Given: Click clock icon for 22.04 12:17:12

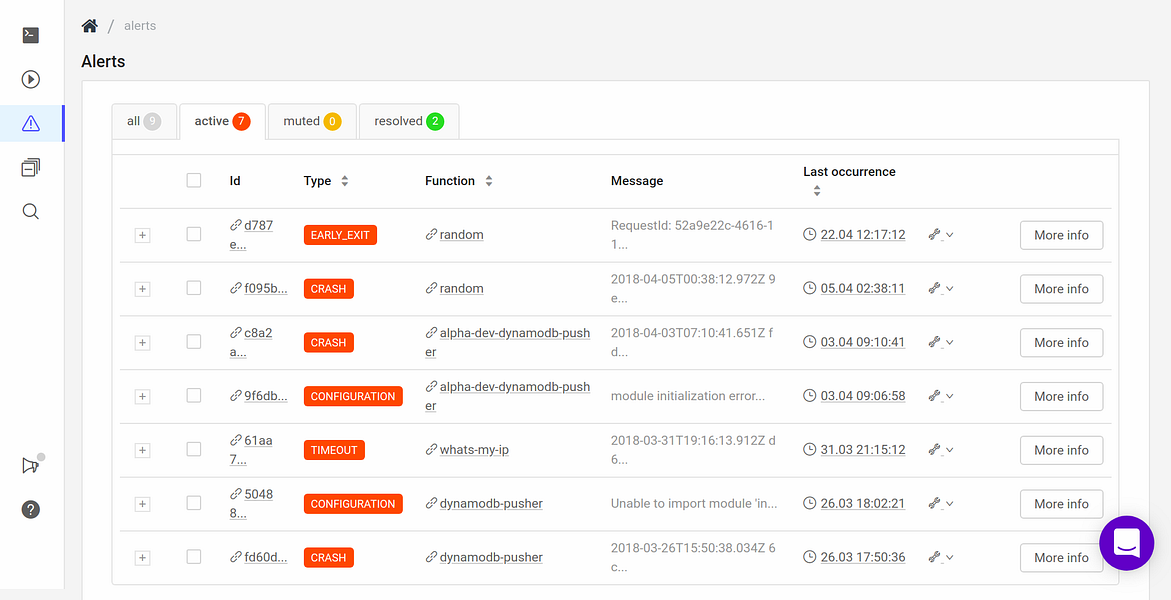Looking at the screenshot, I should (810, 235).
